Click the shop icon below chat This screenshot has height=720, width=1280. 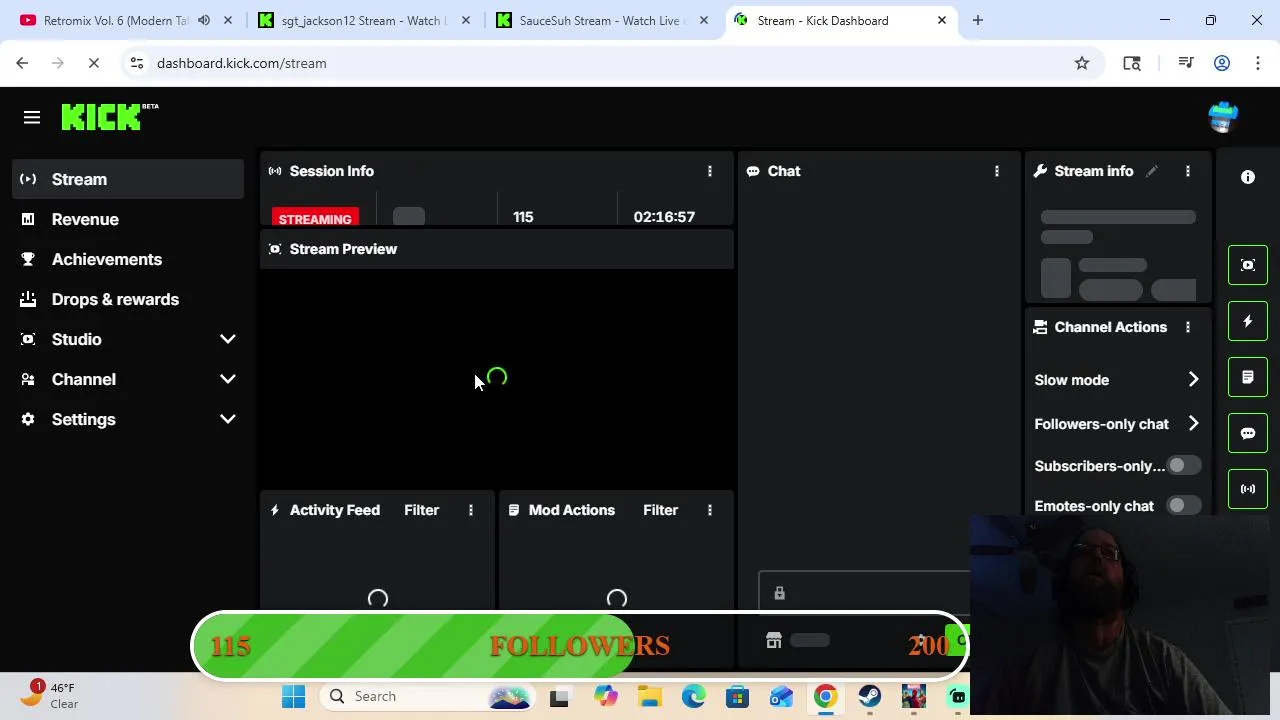point(774,640)
